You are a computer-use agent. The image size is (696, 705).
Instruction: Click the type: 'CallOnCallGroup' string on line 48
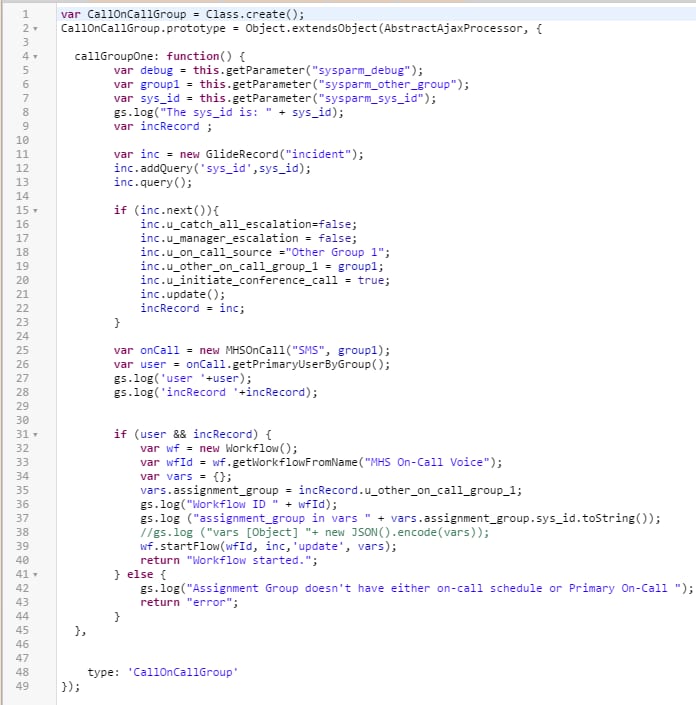[x=183, y=672]
